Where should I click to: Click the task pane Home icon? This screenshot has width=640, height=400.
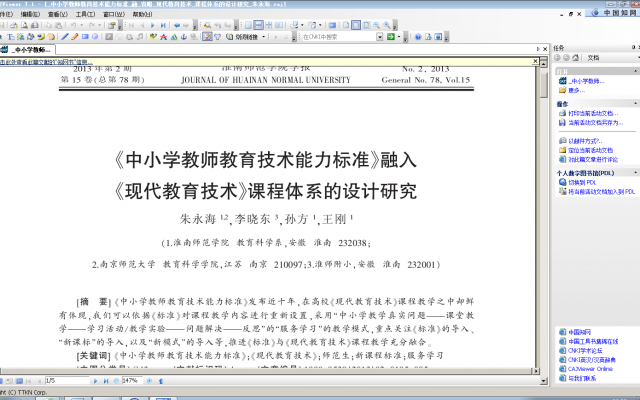(576, 58)
